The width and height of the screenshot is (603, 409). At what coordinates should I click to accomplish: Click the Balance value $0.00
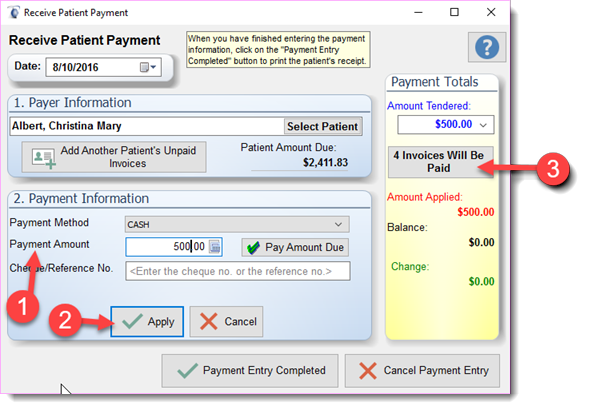pyautogui.click(x=481, y=242)
